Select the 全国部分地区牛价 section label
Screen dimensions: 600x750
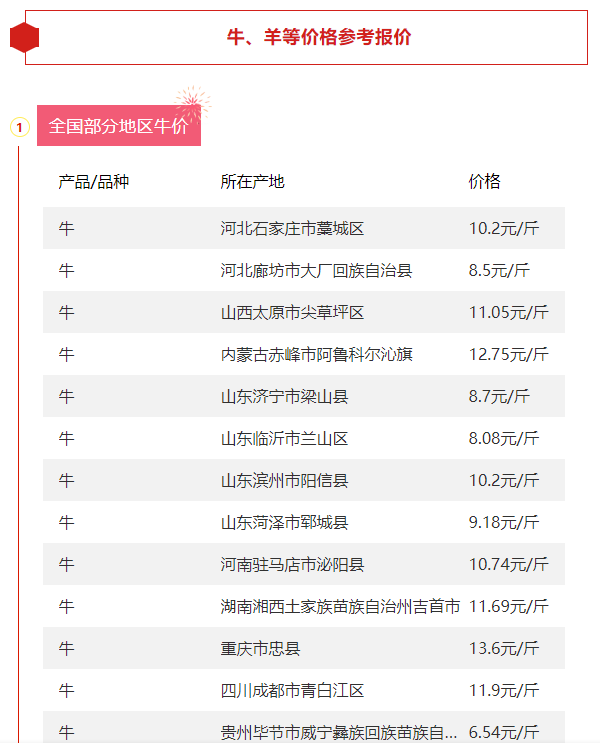[118, 127]
